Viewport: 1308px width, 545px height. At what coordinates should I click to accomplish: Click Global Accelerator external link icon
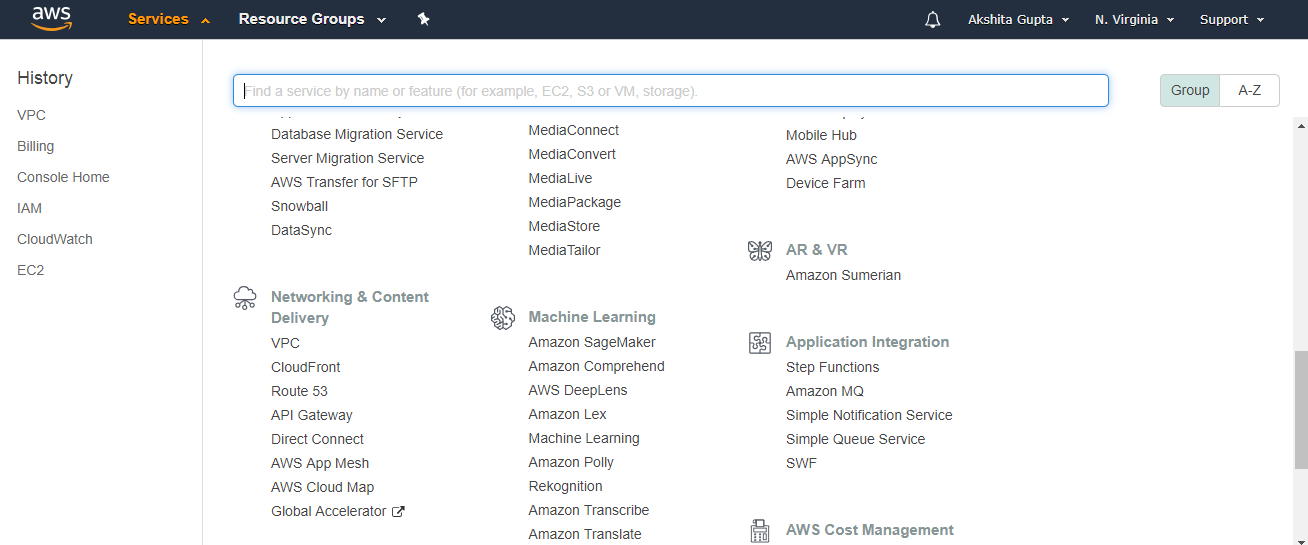pyautogui.click(x=398, y=512)
